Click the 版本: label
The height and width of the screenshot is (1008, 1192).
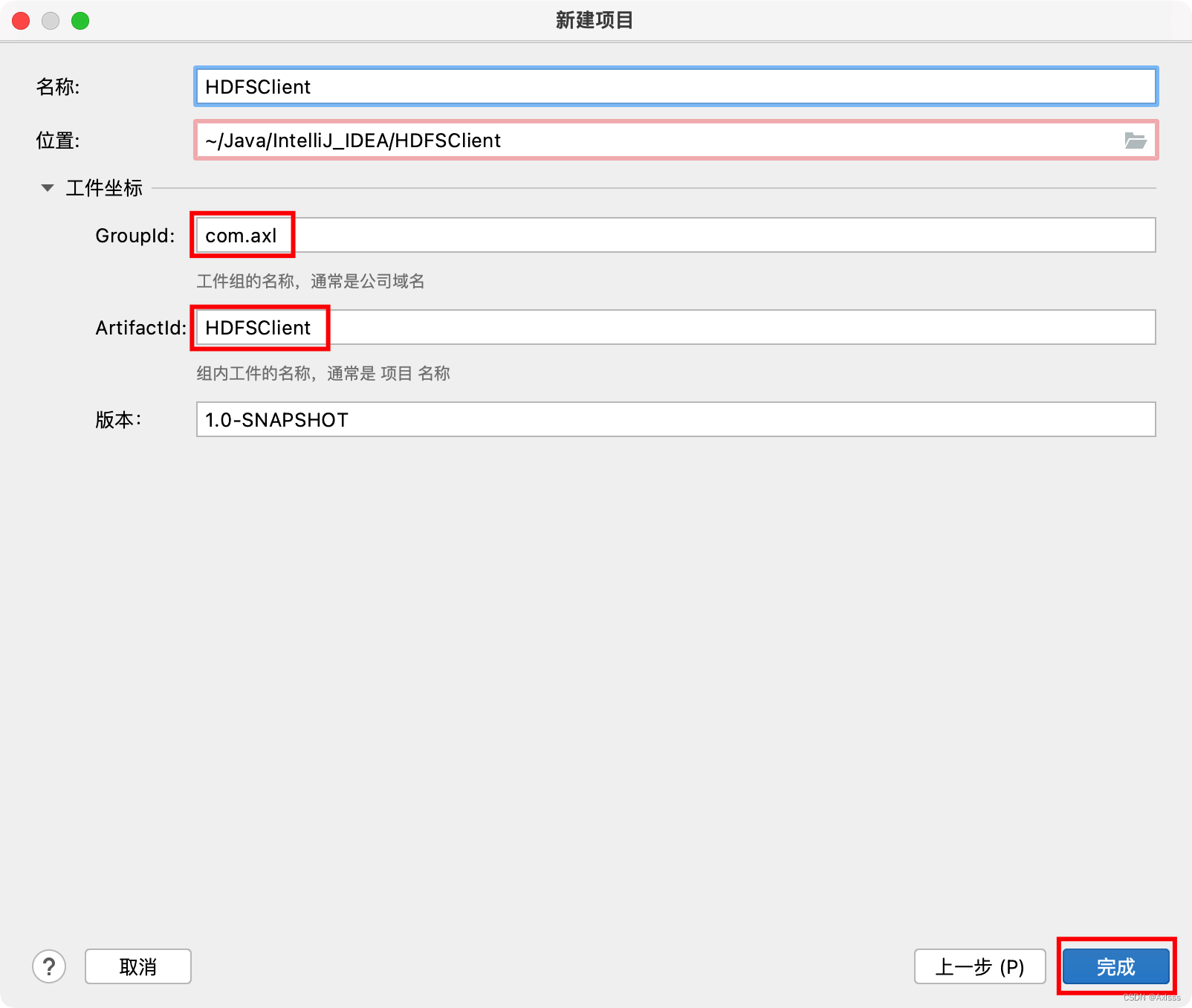pos(118,420)
